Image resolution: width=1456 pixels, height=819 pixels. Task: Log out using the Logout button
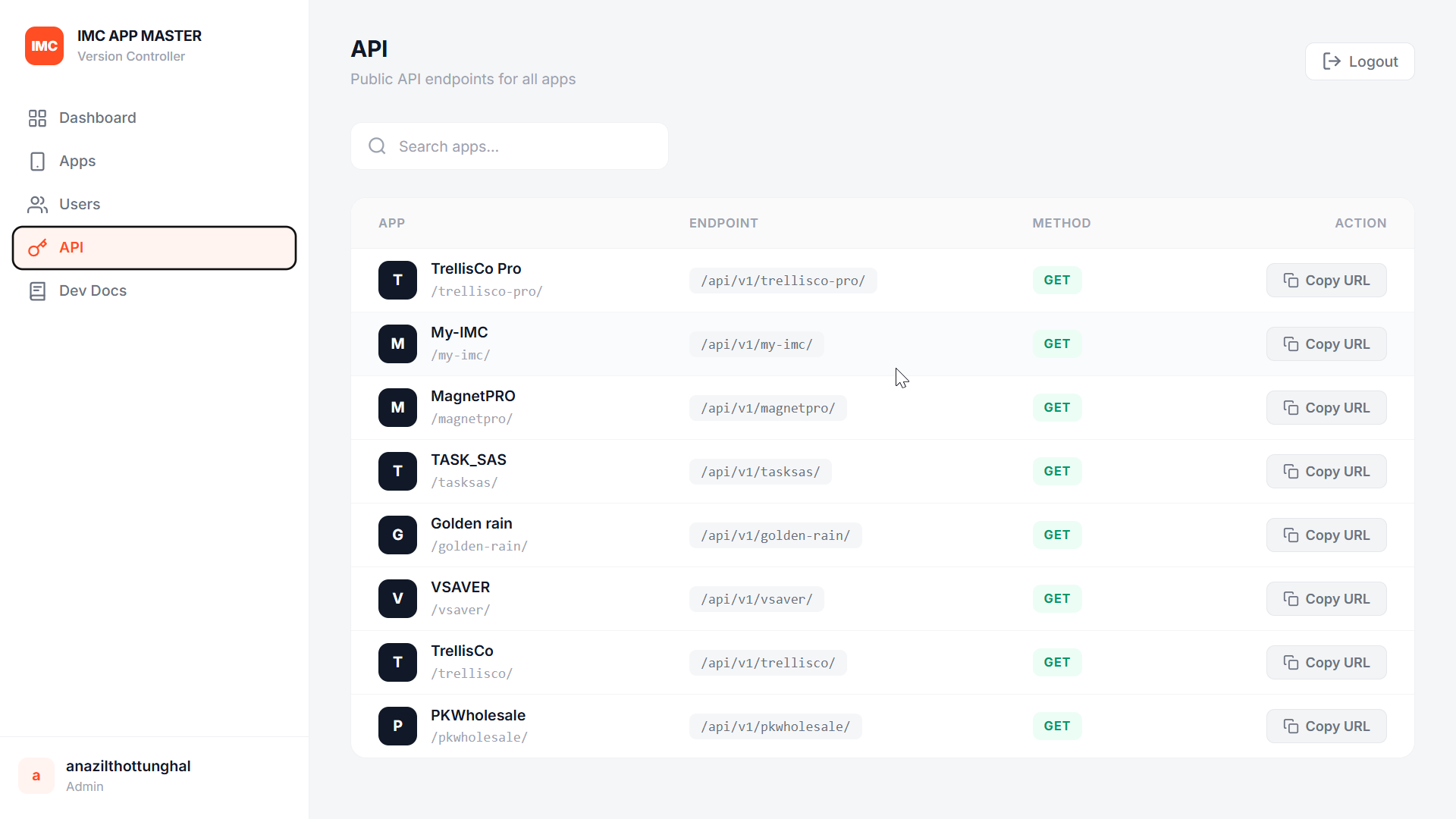[1360, 61]
